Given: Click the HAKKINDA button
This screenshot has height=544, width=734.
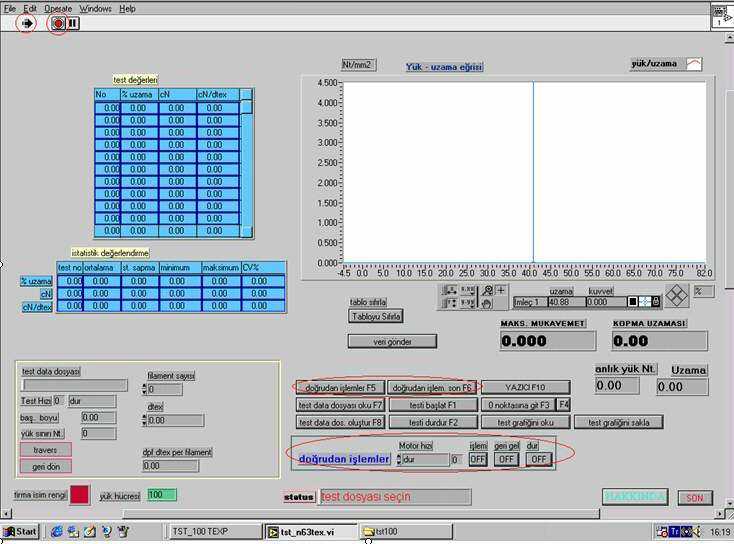Looking at the screenshot, I should tap(635, 497).
